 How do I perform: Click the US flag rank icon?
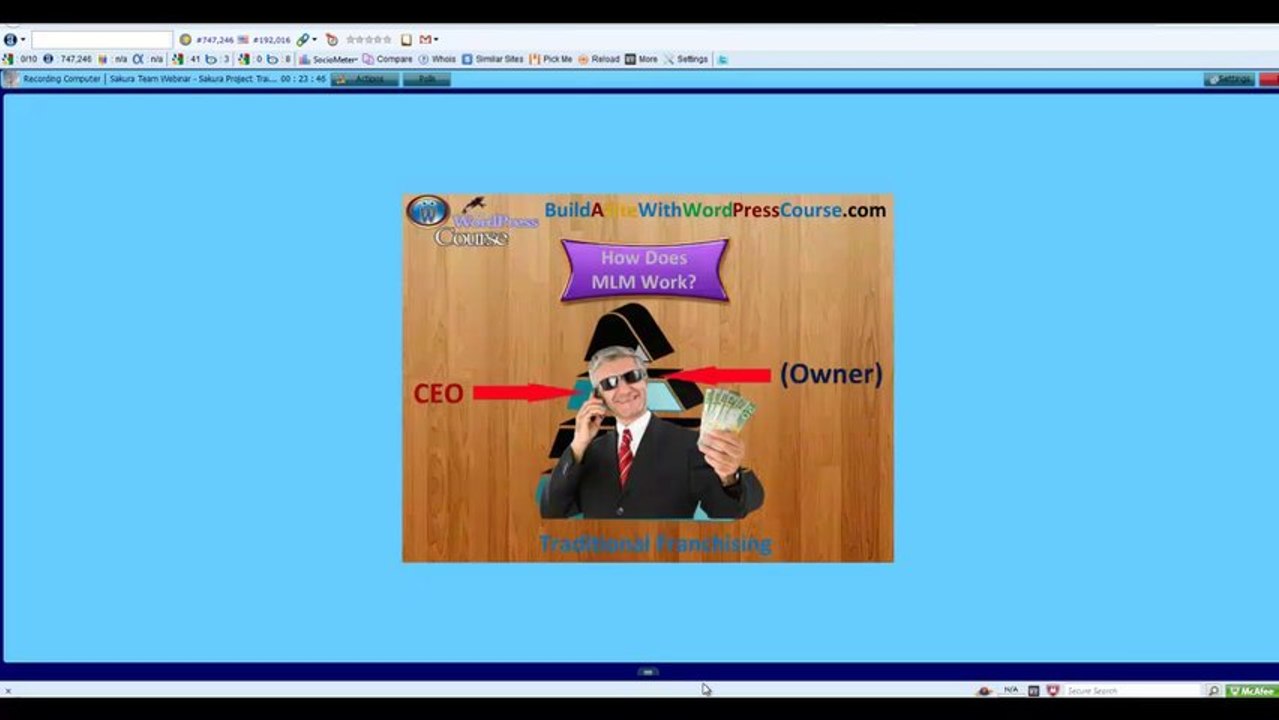[243, 40]
